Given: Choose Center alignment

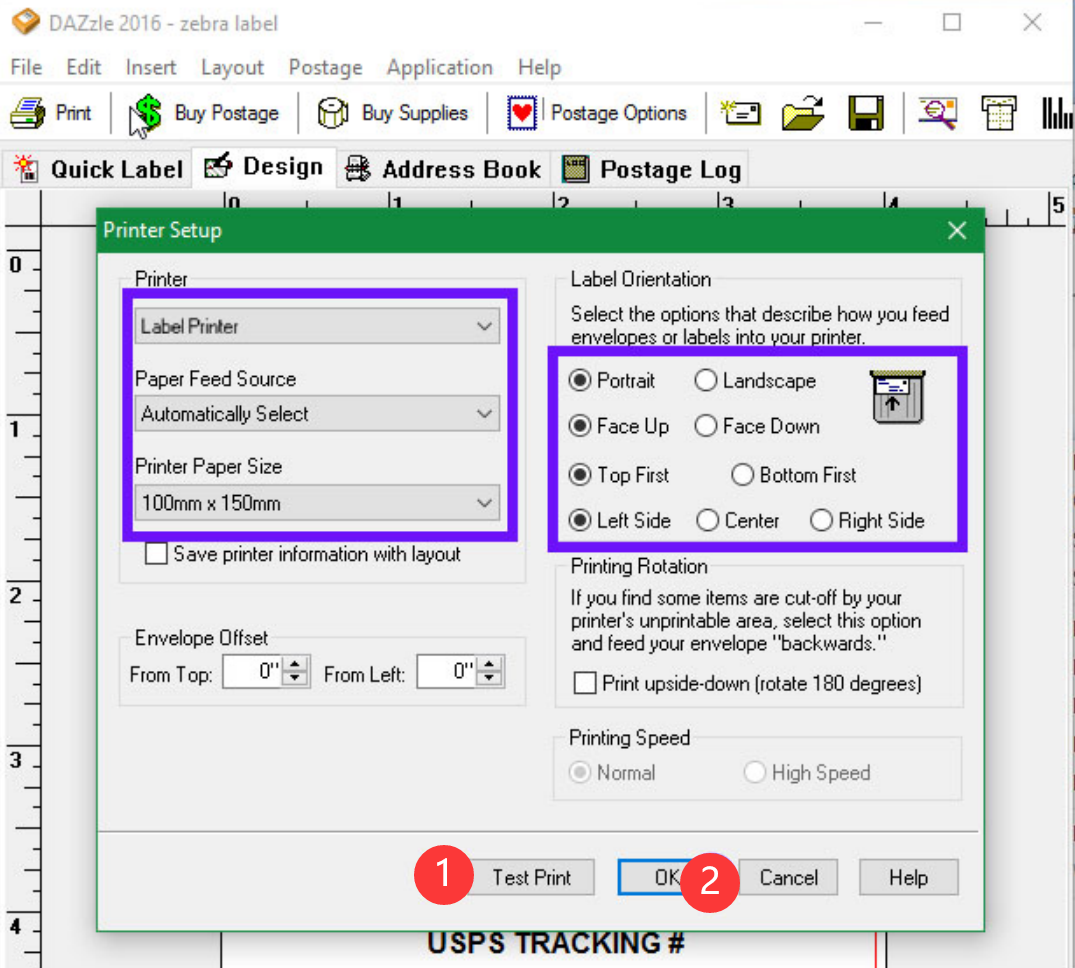Looking at the screenshot, I should (738, 521).
